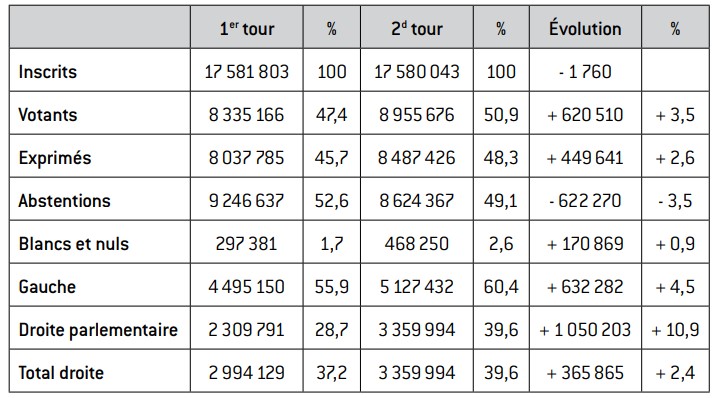Select the 'Abstentions' row label
The width and height of the screenshot is (716, 398).
(64, 201)
